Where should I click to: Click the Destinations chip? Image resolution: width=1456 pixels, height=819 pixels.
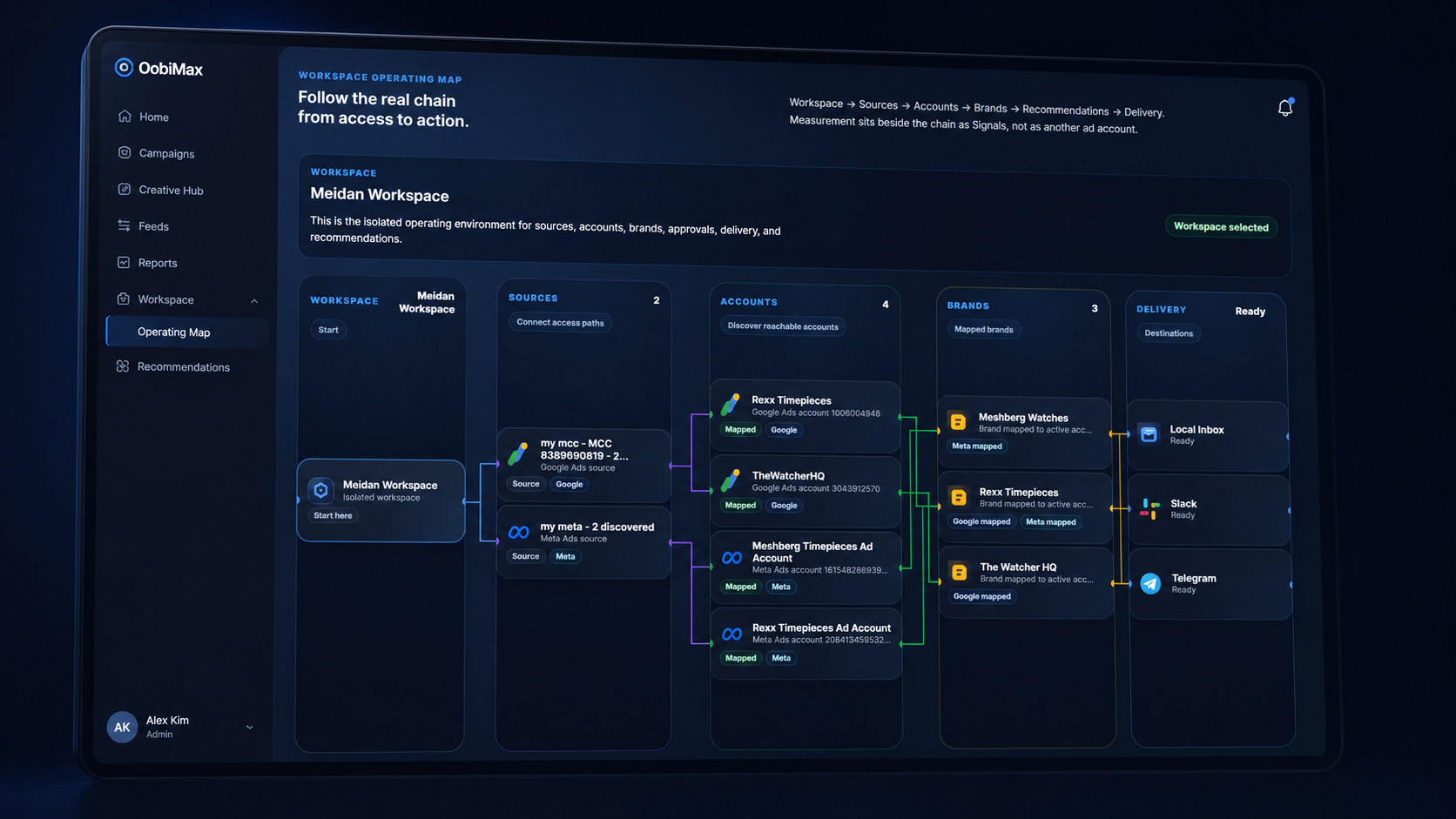click(1169, 332)
